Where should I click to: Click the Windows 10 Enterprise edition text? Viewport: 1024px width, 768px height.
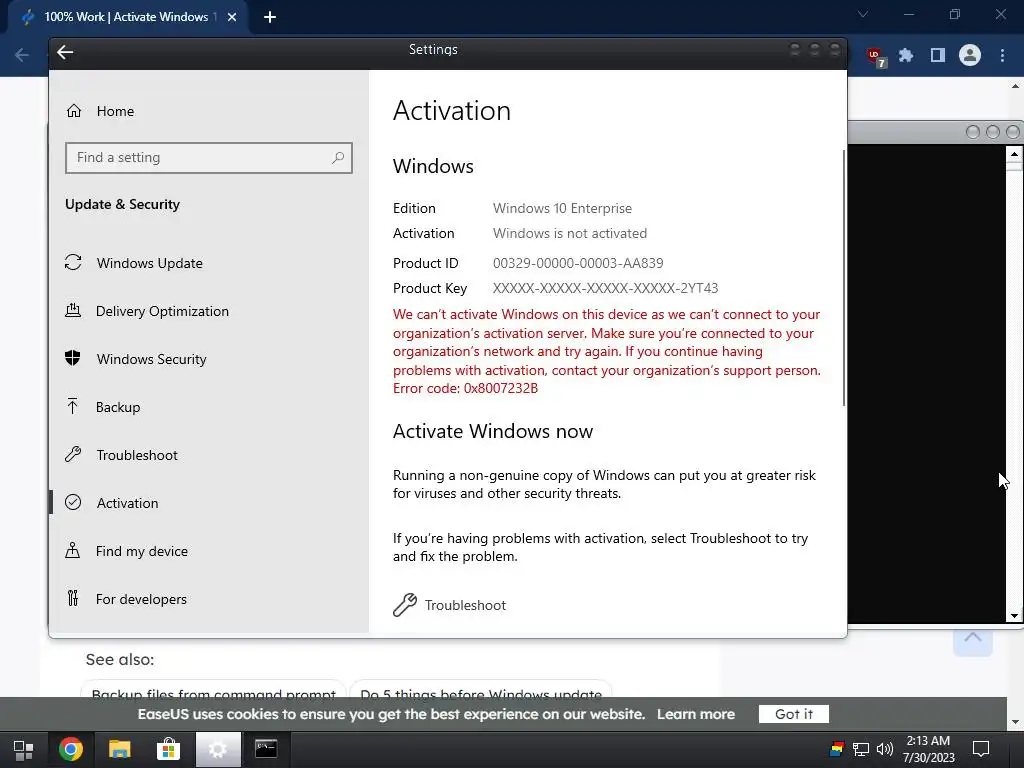pyautogui.click(x=562, y=208)
